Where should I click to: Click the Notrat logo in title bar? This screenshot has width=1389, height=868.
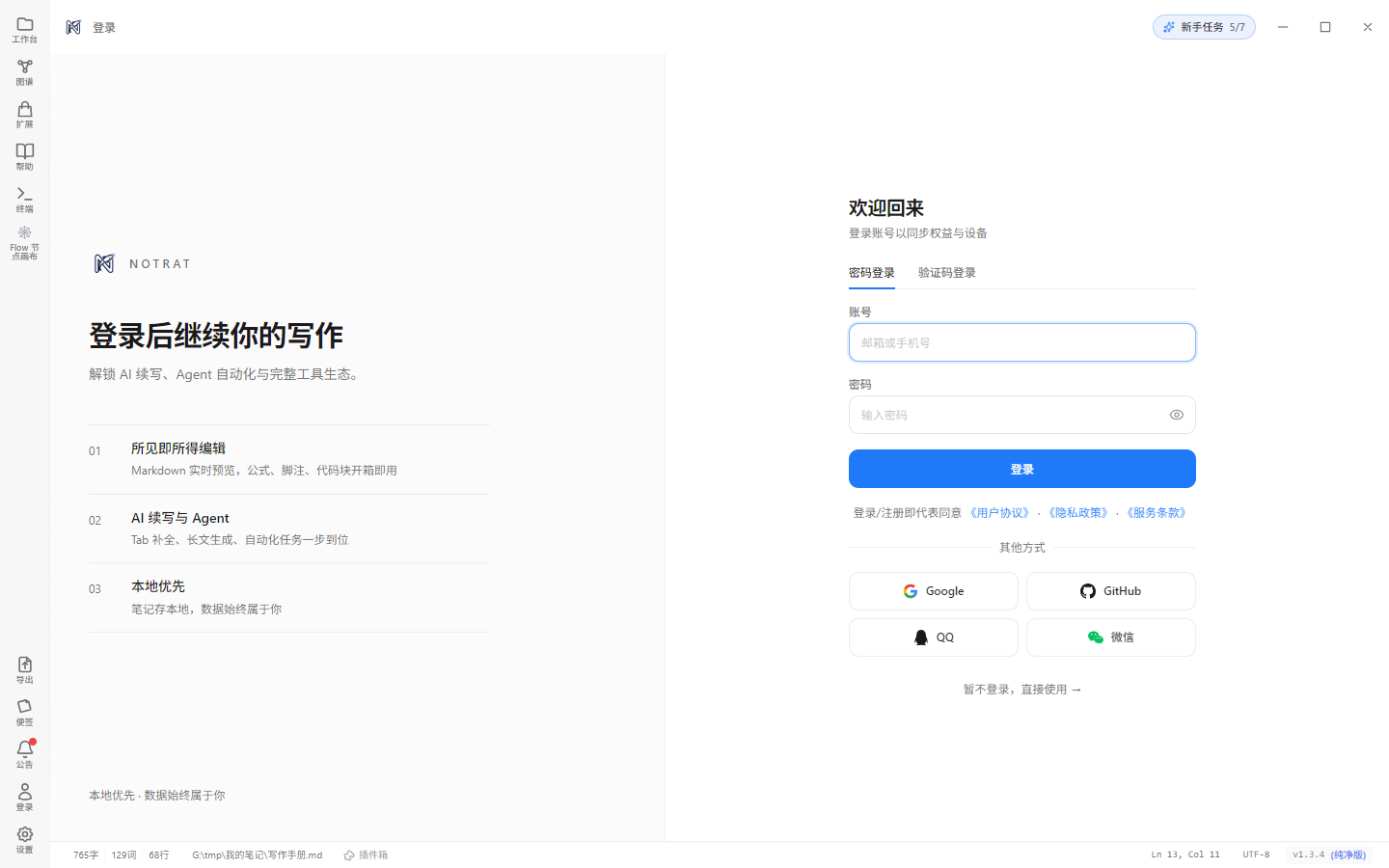point(73,27)
